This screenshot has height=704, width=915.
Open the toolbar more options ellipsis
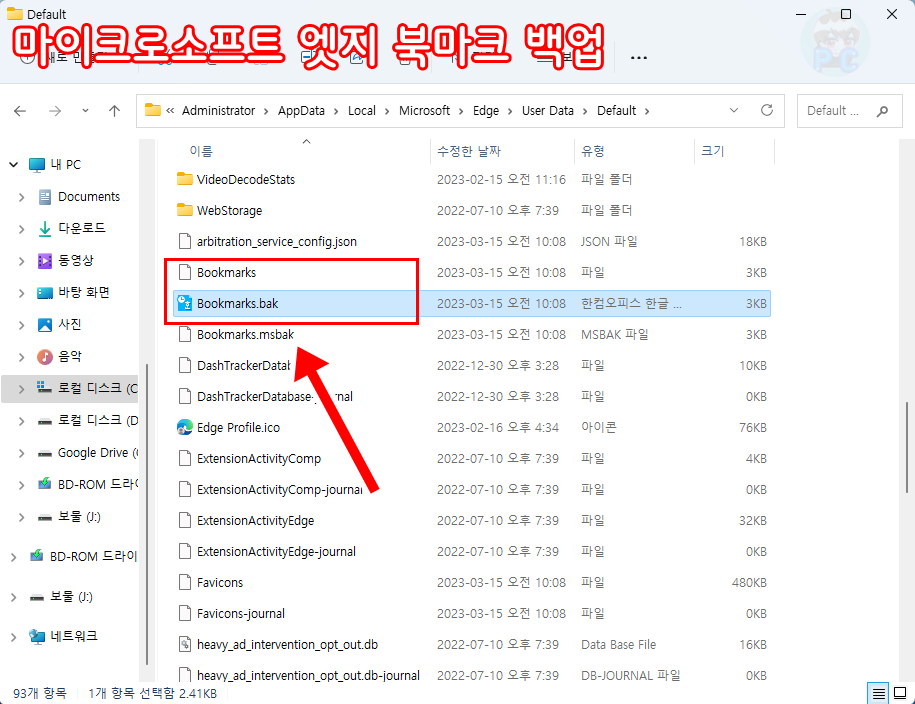click(x=639, y=58)
